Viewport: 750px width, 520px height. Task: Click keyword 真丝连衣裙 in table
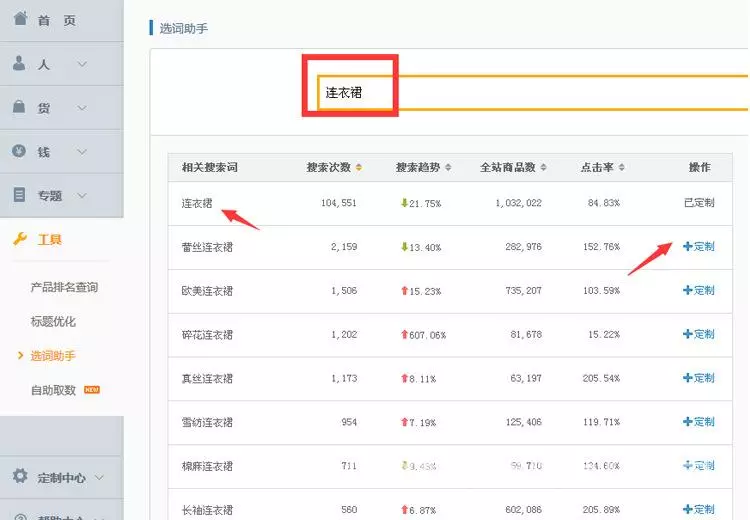pyautogui.click(x=207, y=378)
